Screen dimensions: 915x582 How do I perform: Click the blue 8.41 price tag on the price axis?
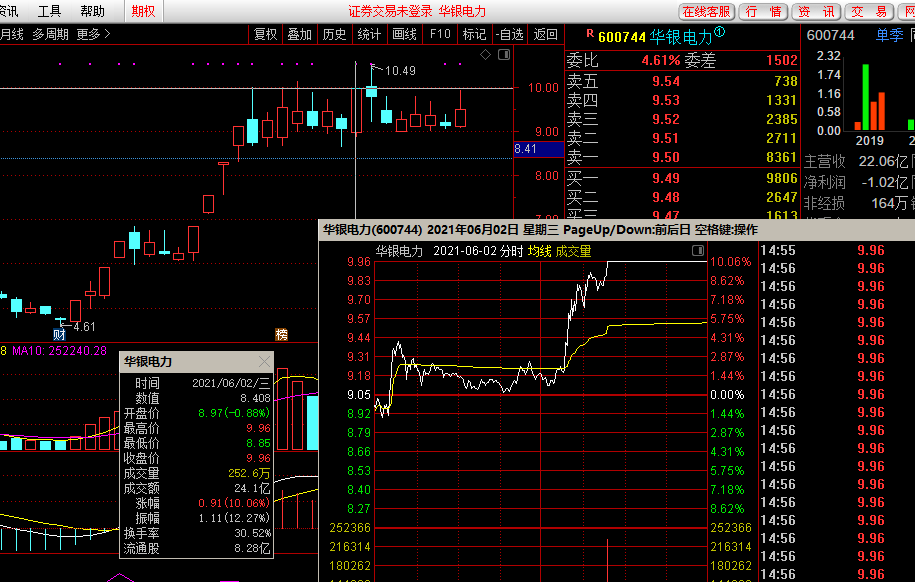(x=539, y=149)
